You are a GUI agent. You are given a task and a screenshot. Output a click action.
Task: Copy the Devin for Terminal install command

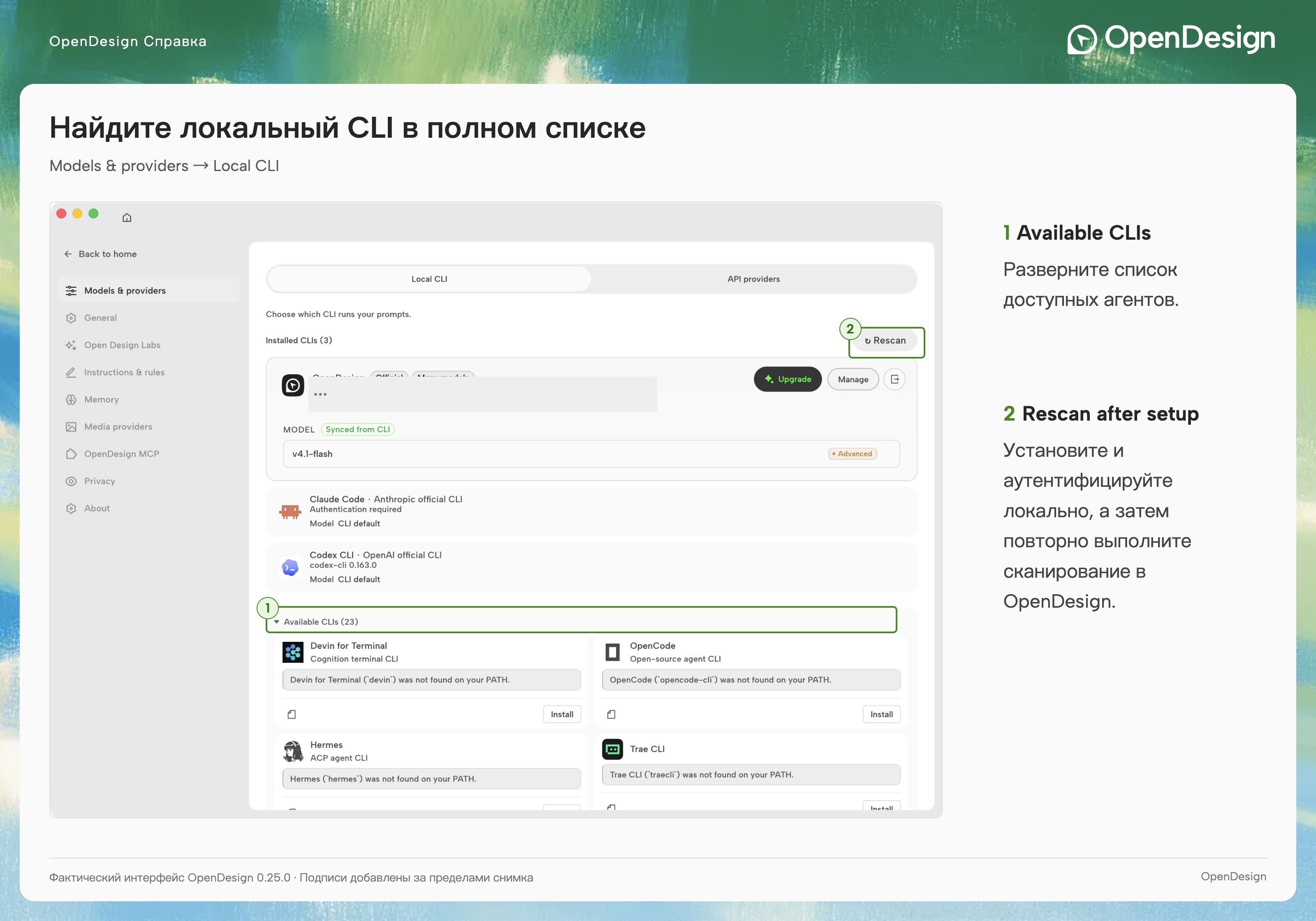(292, 714)
